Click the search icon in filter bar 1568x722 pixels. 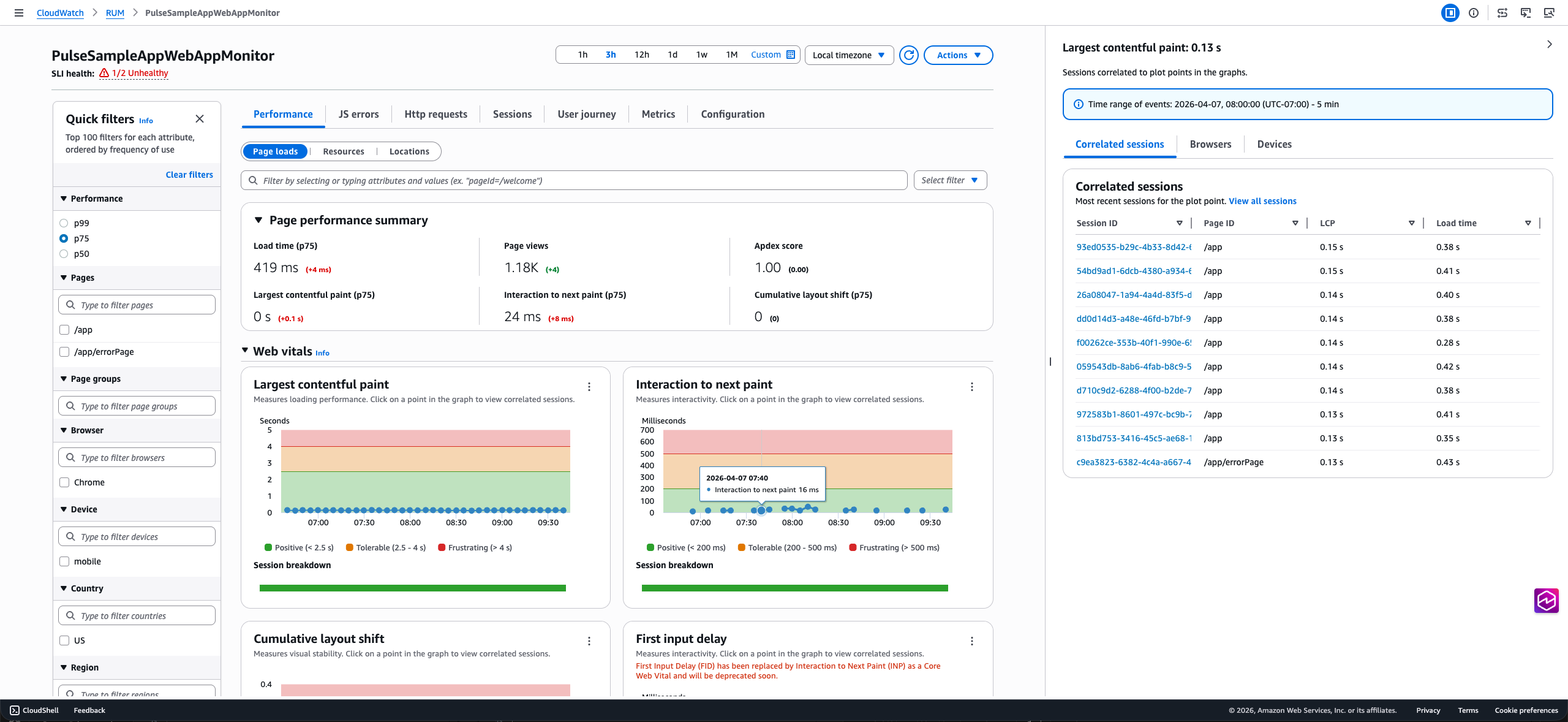click(x=253, y=180)
